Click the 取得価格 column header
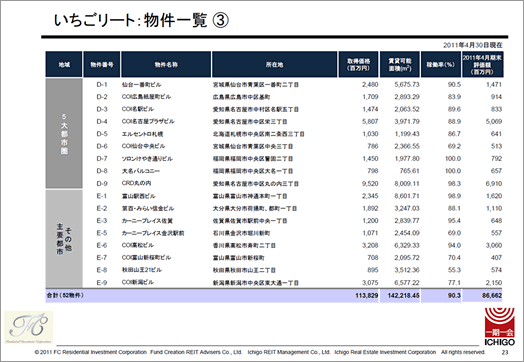The width and height of the screenshot is (524, 362). (359, 65)
